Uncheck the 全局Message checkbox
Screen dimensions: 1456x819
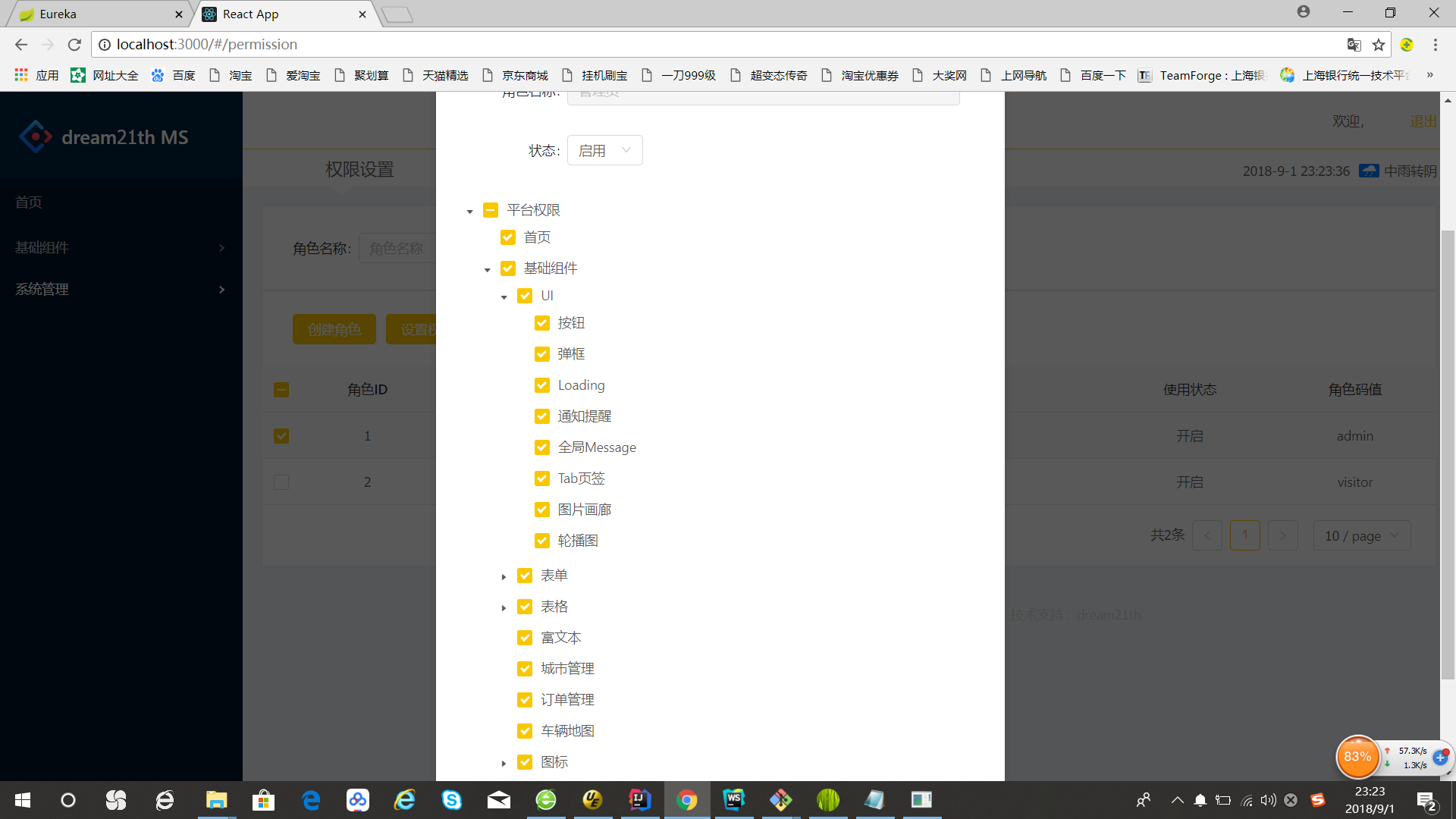click(x=542, y=447)
